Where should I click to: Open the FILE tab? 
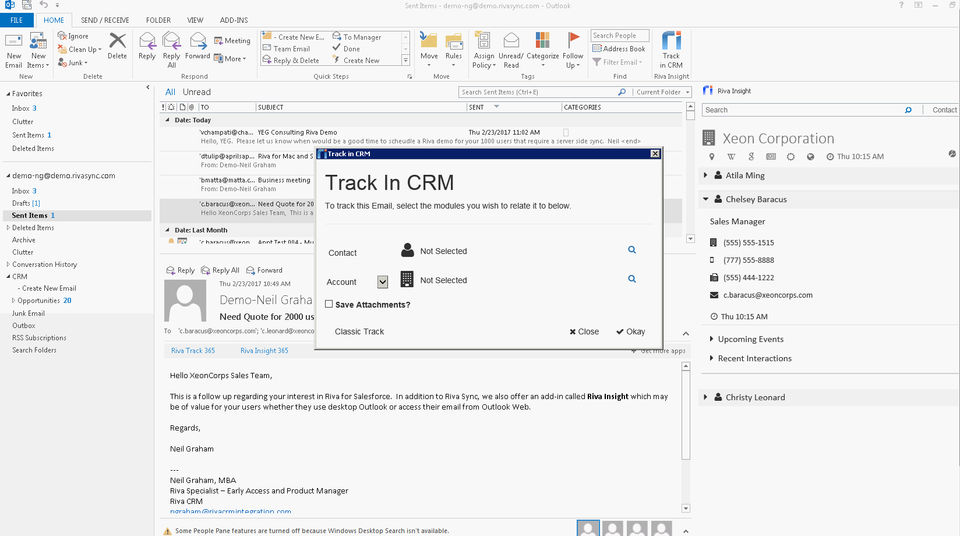(17, 20)
